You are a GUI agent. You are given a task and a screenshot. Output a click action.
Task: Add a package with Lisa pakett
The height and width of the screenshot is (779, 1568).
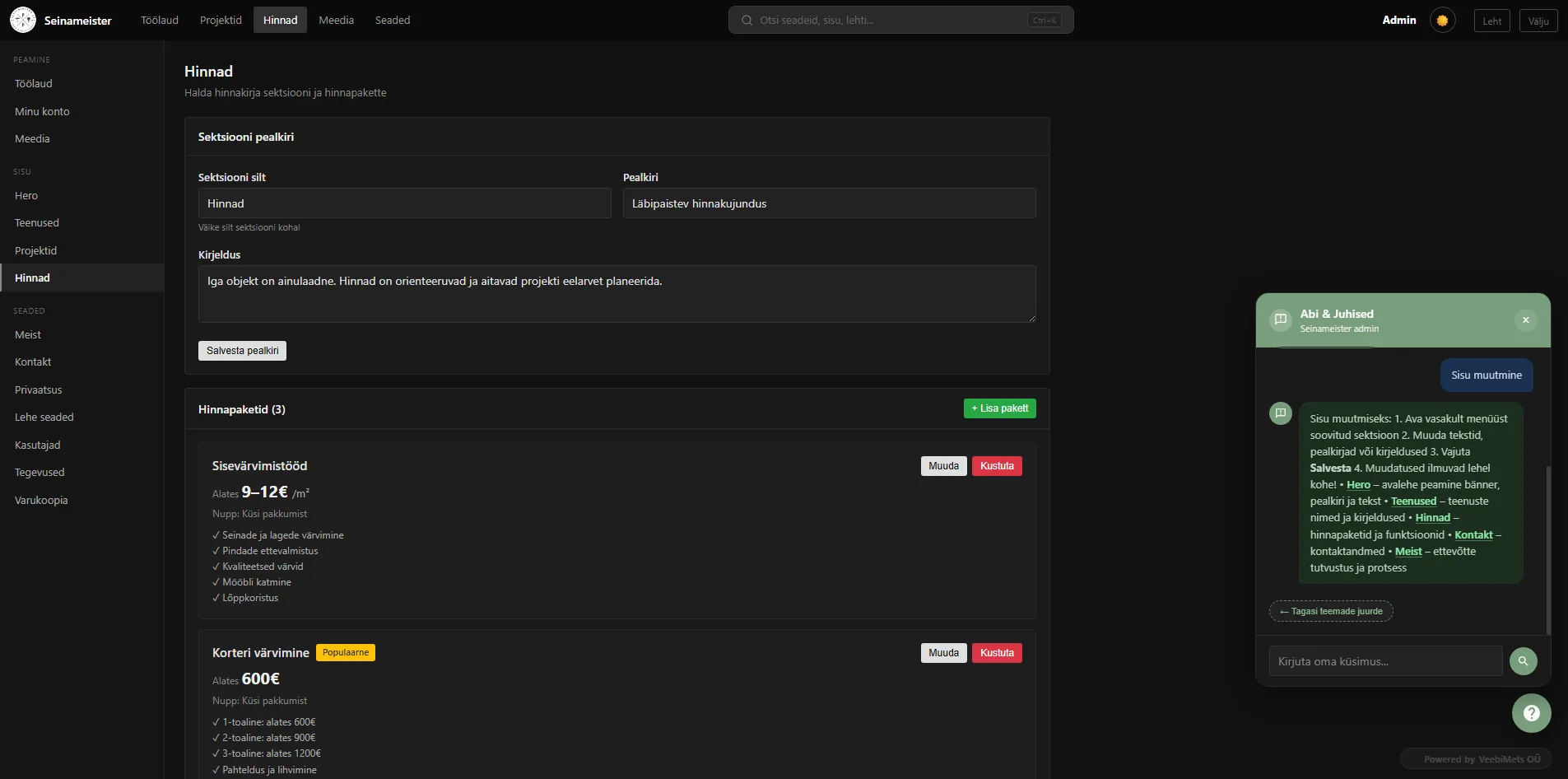(x=999, y=408)
